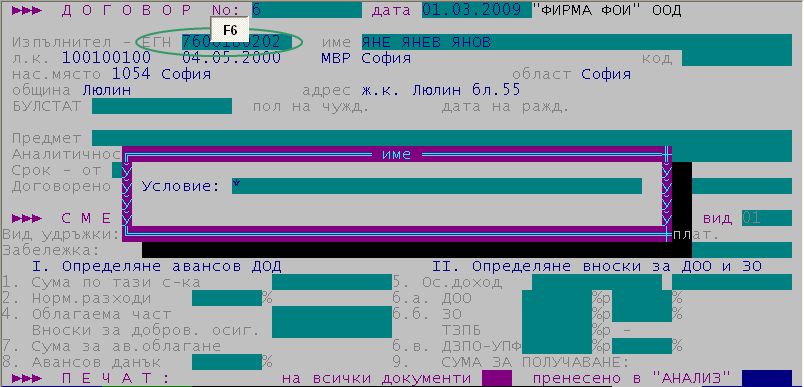804x387 pixels.
Task: Click the ДЗПО-УПФ second percent field
Action: coord(641,346)
